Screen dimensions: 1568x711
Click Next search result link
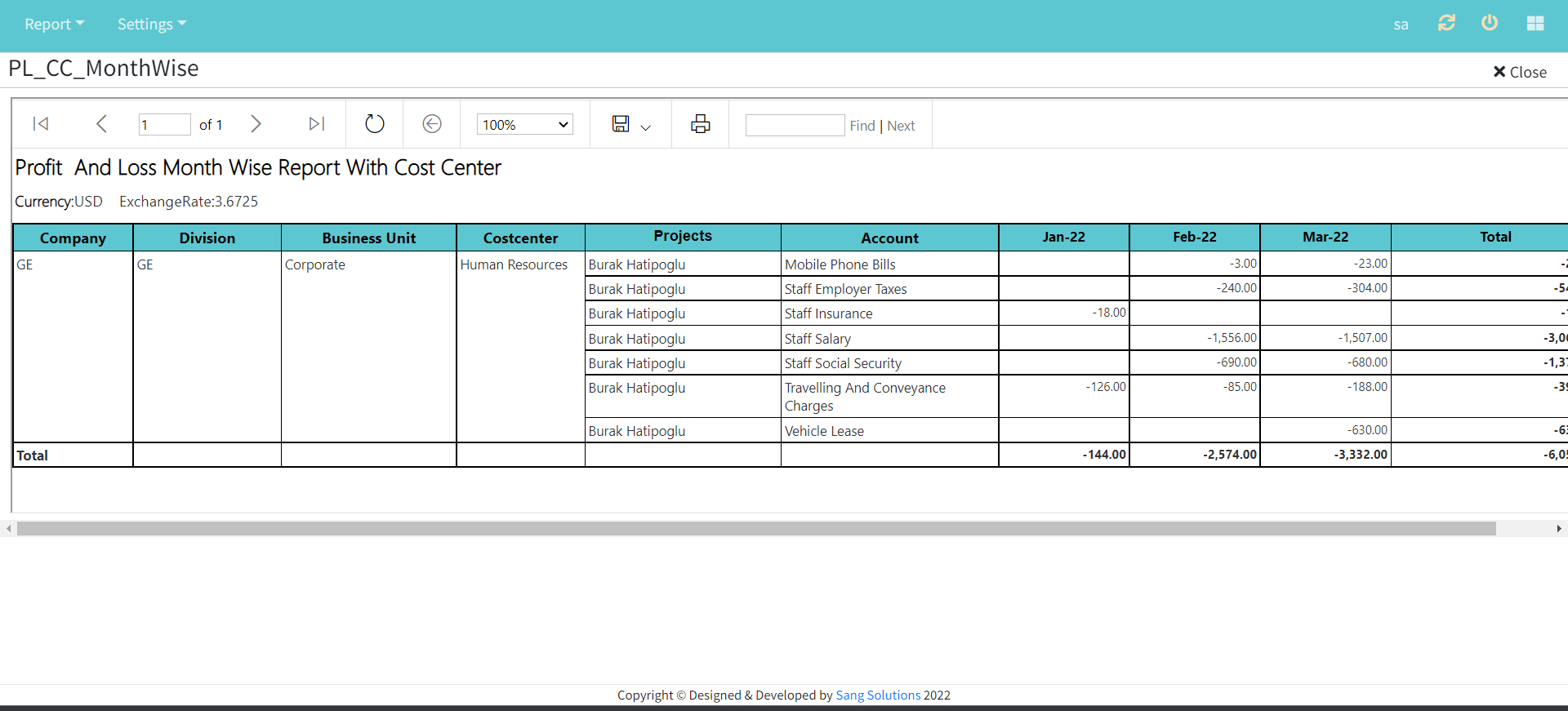[901, 126]
